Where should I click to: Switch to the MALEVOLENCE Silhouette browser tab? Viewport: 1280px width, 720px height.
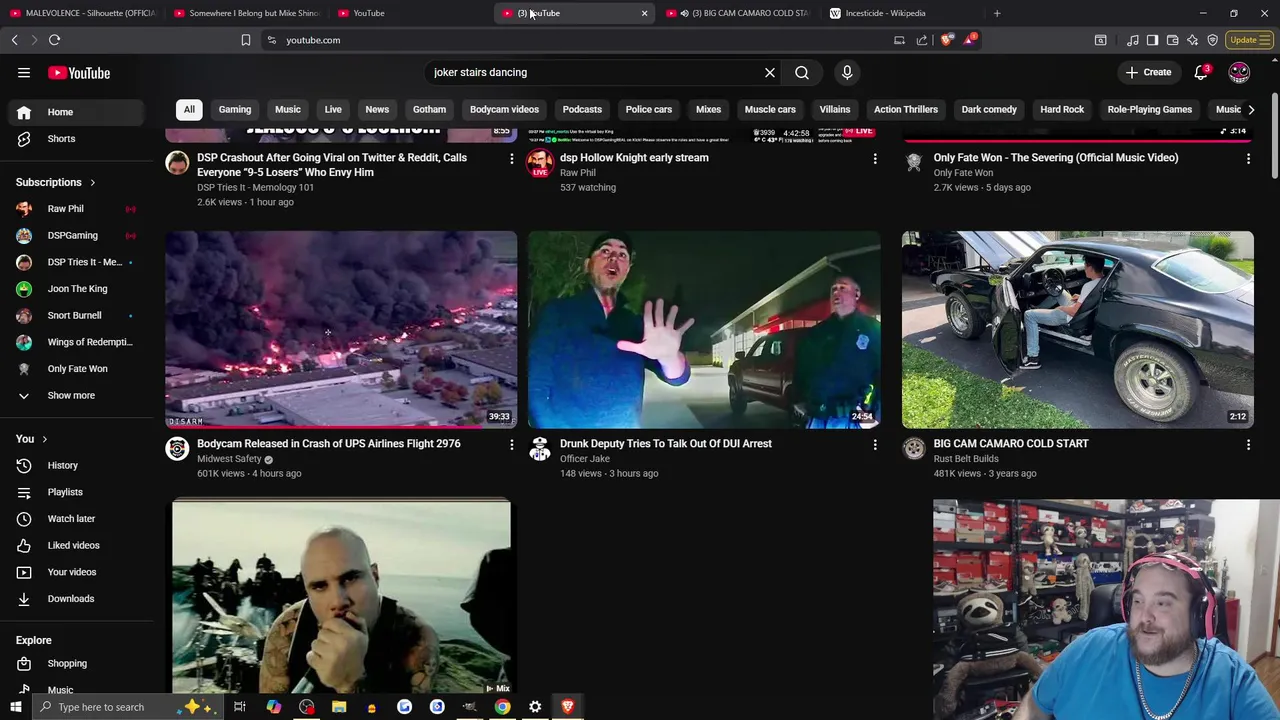(x=82, y=13)
